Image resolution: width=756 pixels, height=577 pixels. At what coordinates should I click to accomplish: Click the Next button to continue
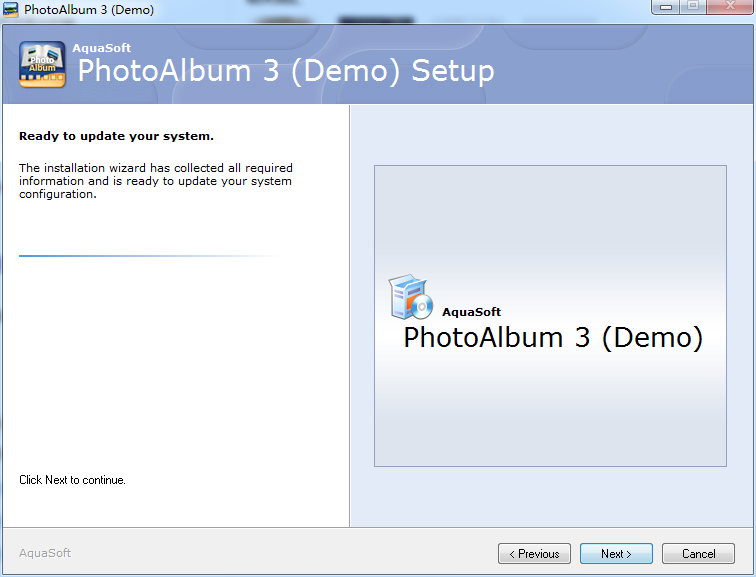coord(616,553)
